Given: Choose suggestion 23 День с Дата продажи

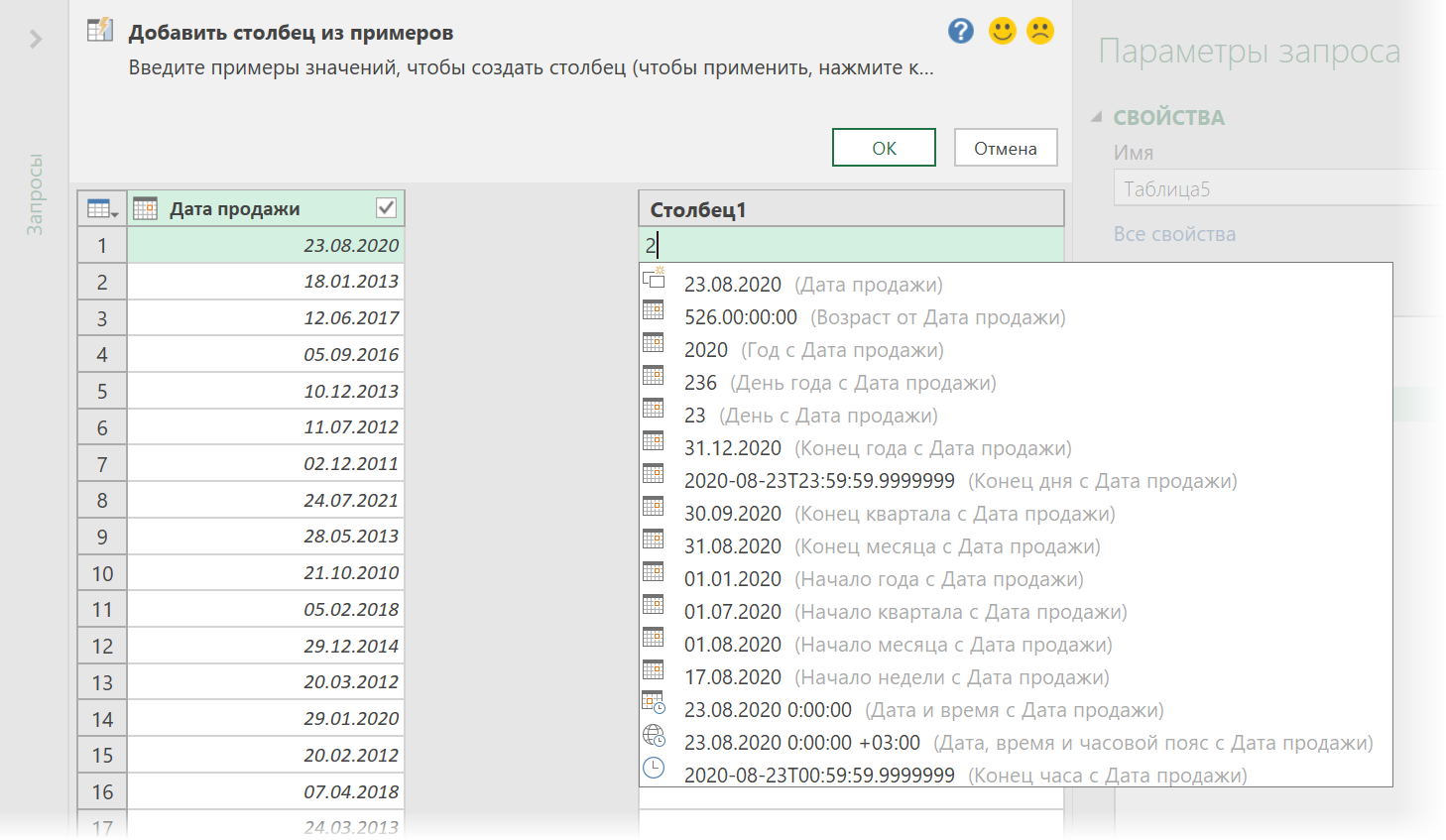Looking at the screenshot, I should point(1016,416).
